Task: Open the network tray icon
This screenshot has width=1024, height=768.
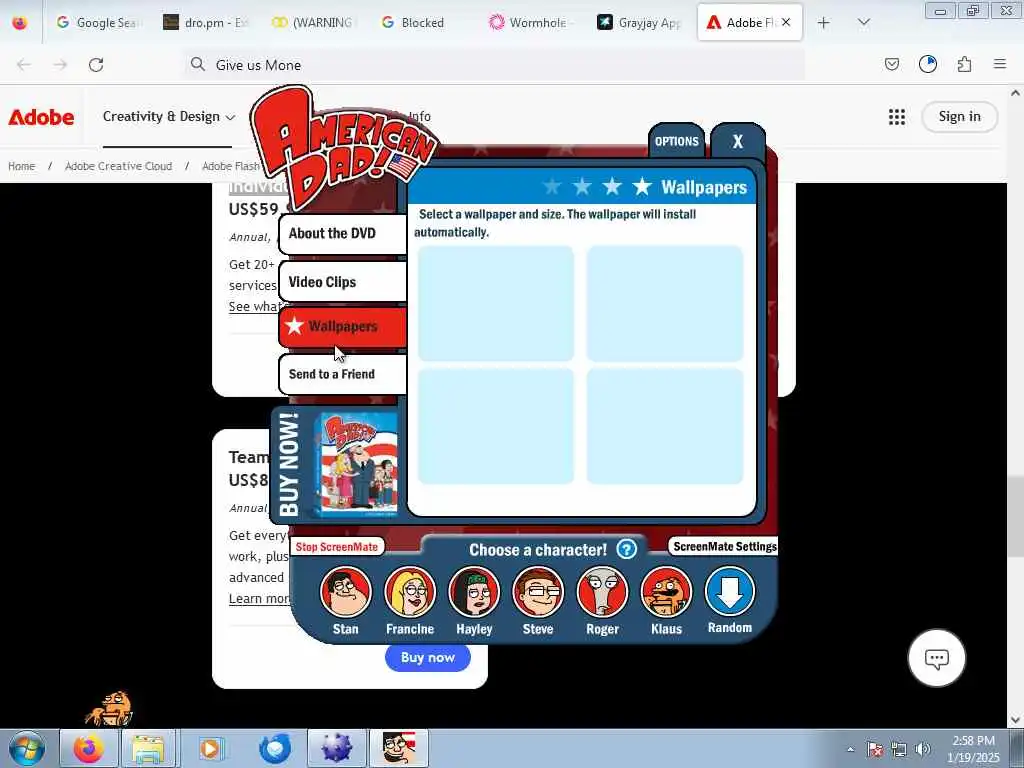Action: point(899,749)
